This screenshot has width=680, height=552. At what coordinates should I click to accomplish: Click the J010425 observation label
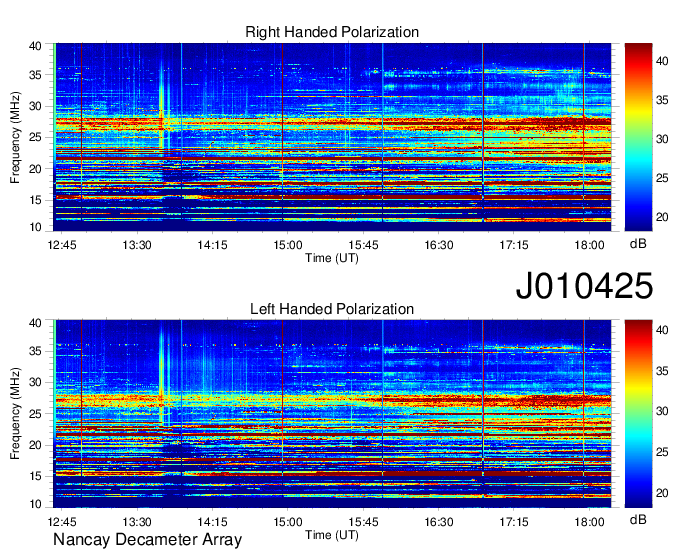click(x=584, y=286)
